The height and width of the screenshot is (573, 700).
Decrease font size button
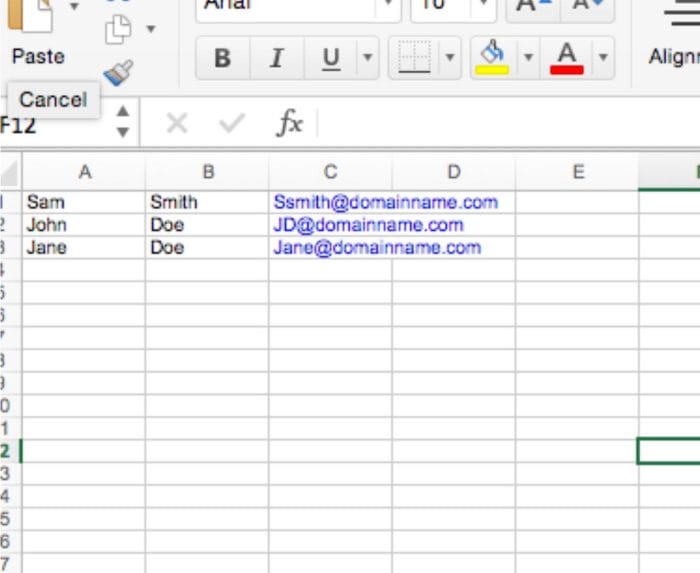point(588,8)
